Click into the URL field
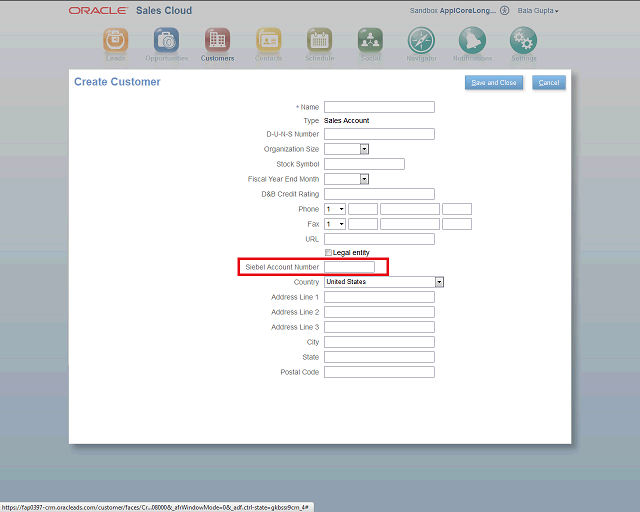The image size is (640, 512). (x=379, y=239)
